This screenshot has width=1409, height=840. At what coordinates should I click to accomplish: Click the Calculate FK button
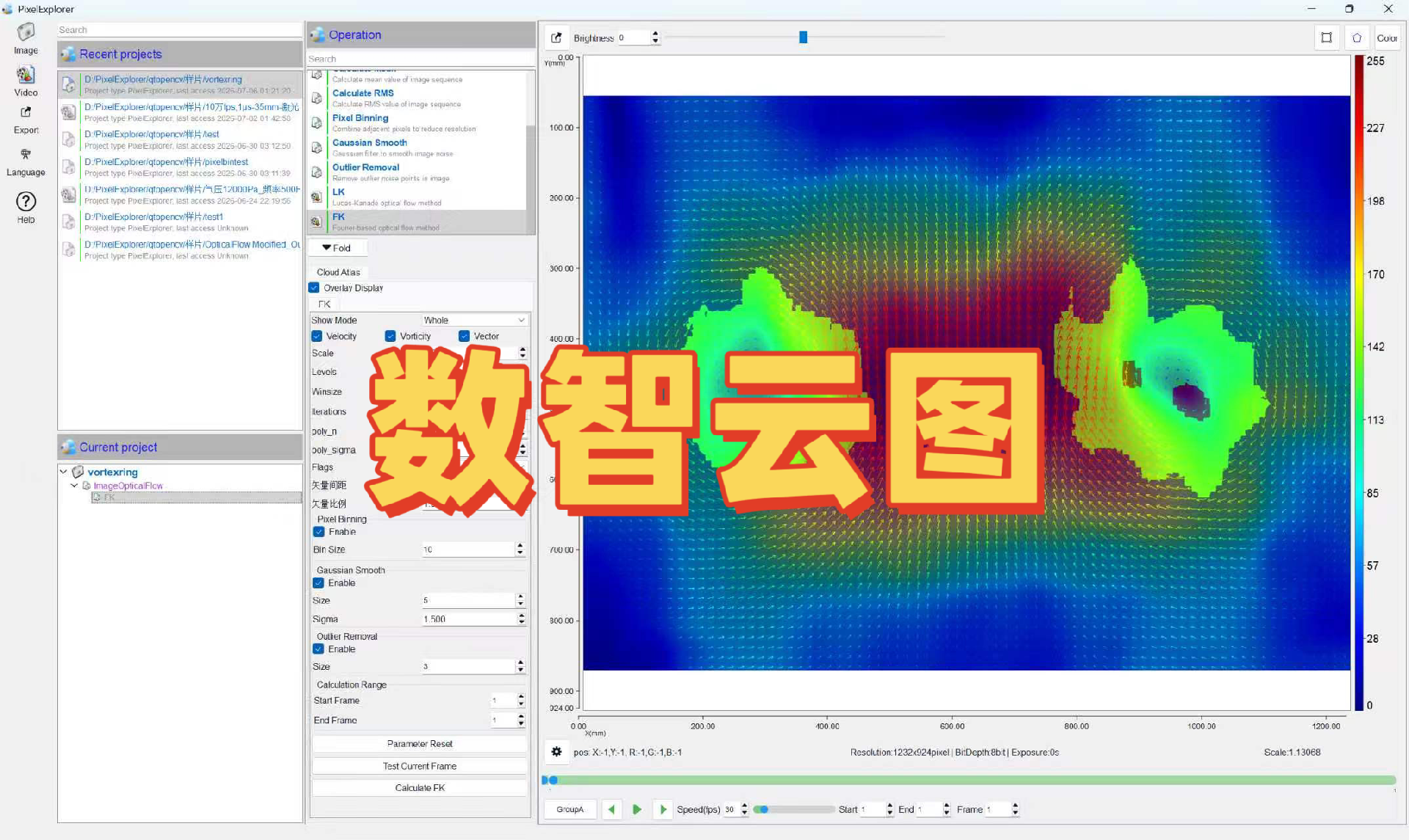420,788
